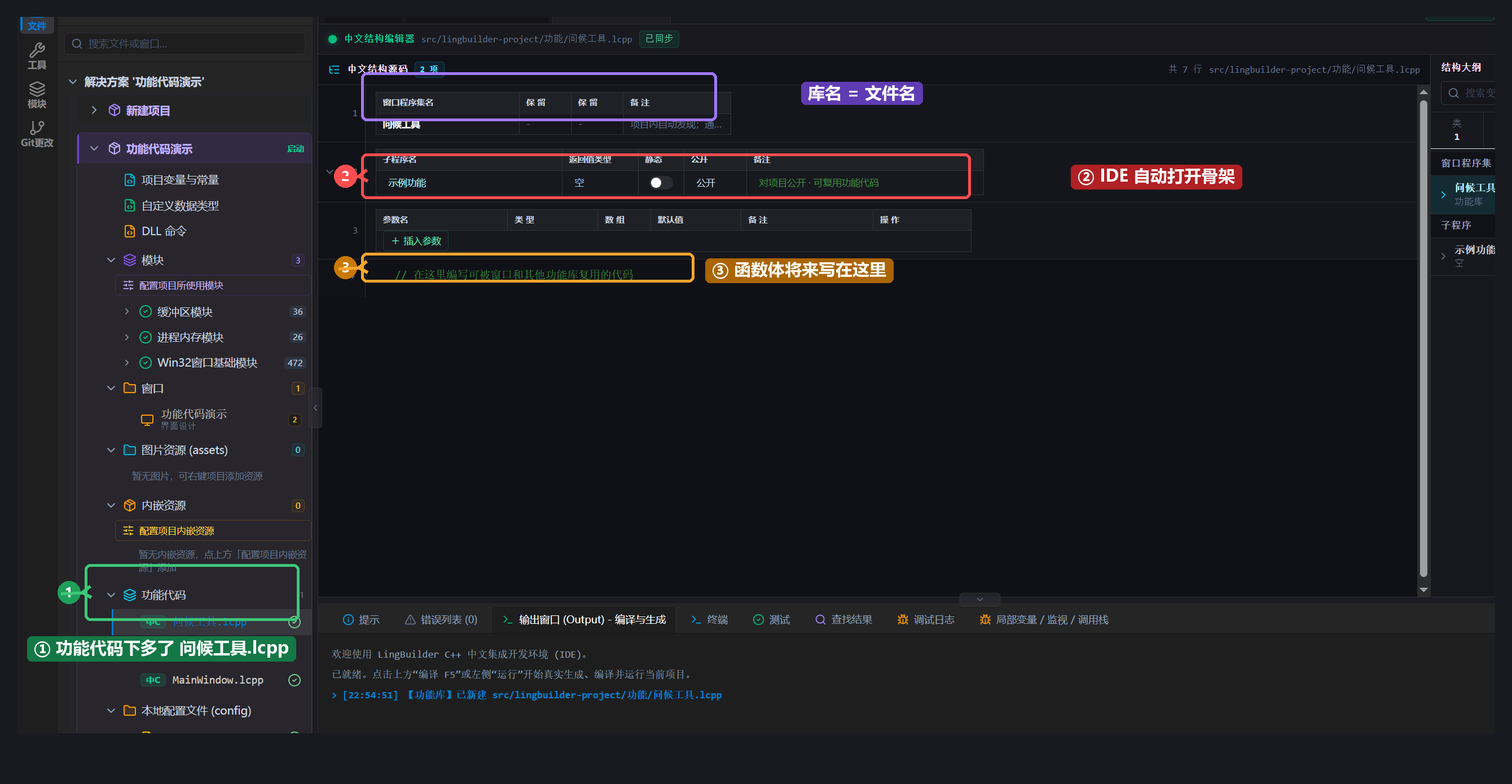Open the Git更改 sidebar icon
The width and height of the screenshot is (1512, 784).
(37, 134)
